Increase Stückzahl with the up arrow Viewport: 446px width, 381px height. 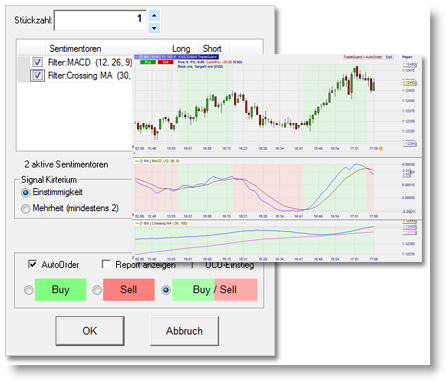pyautogui.click(x=154, y=15)
